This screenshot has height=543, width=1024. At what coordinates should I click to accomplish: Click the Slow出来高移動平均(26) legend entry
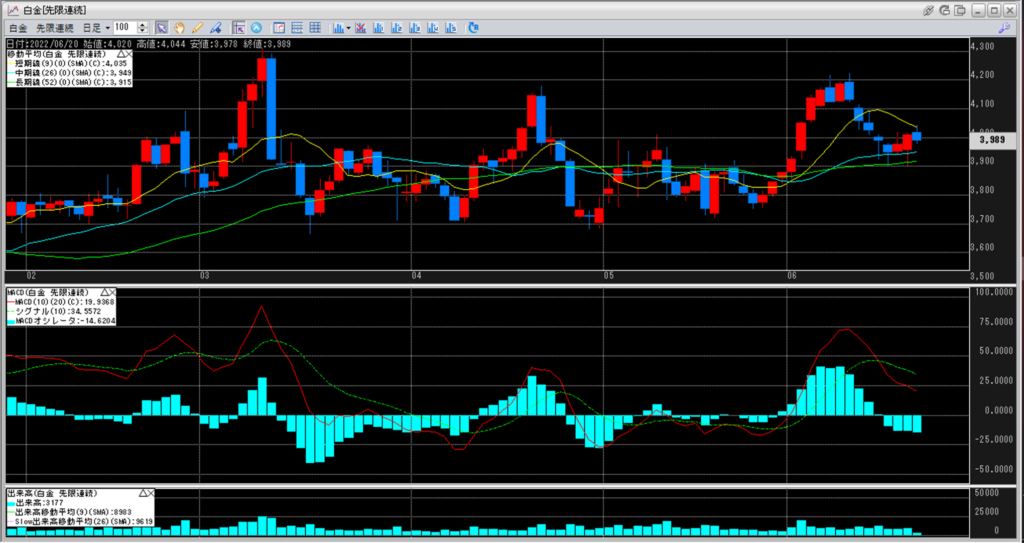coord(80,521)
